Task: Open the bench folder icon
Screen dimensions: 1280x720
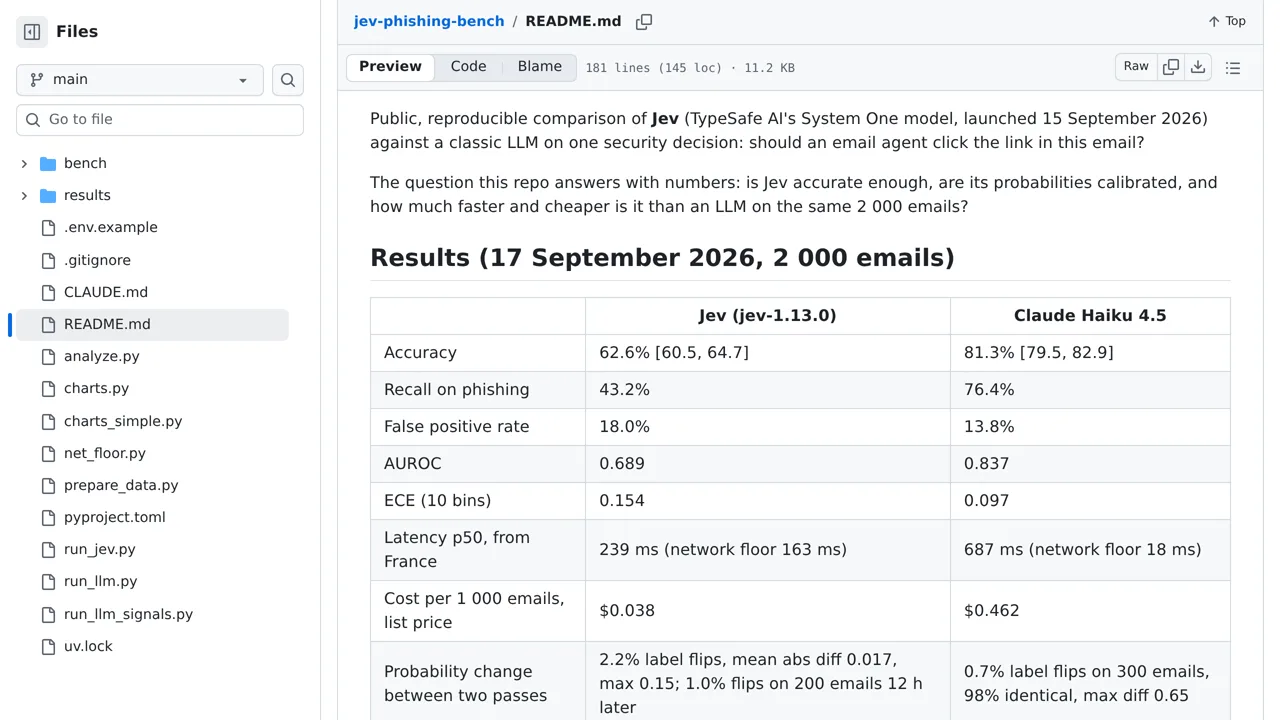Action: pyautogui.click(x=48, y=163)
